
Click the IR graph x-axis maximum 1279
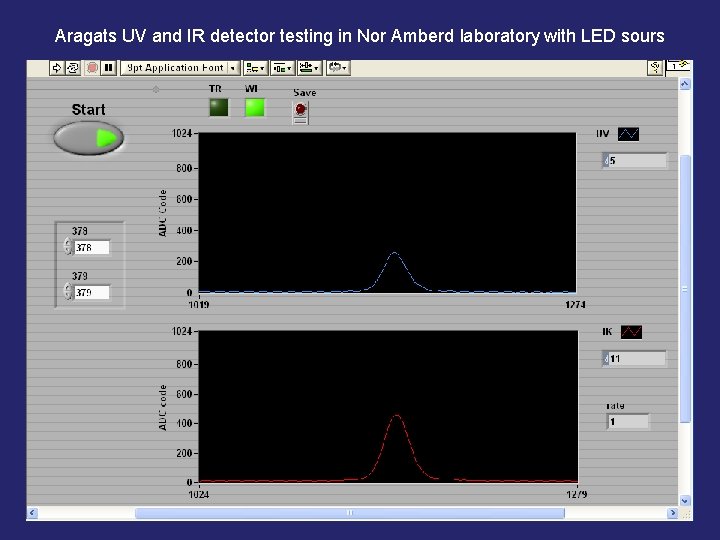click(x=577, y=495)
